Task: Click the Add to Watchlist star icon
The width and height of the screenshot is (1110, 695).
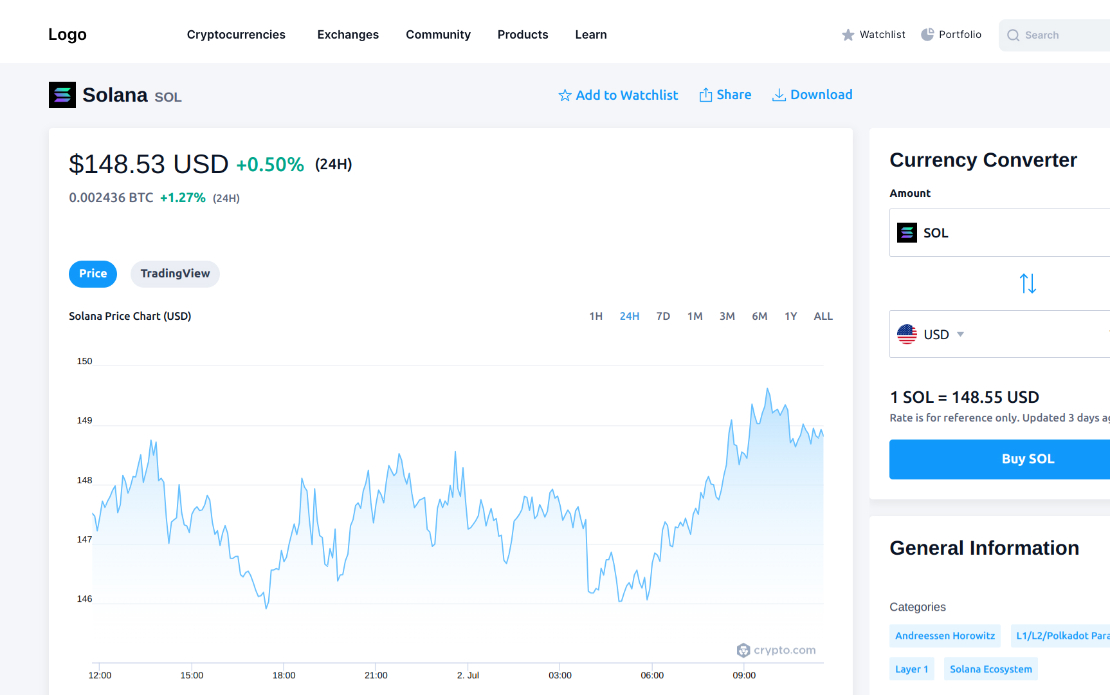Action: tap(565, 95)
